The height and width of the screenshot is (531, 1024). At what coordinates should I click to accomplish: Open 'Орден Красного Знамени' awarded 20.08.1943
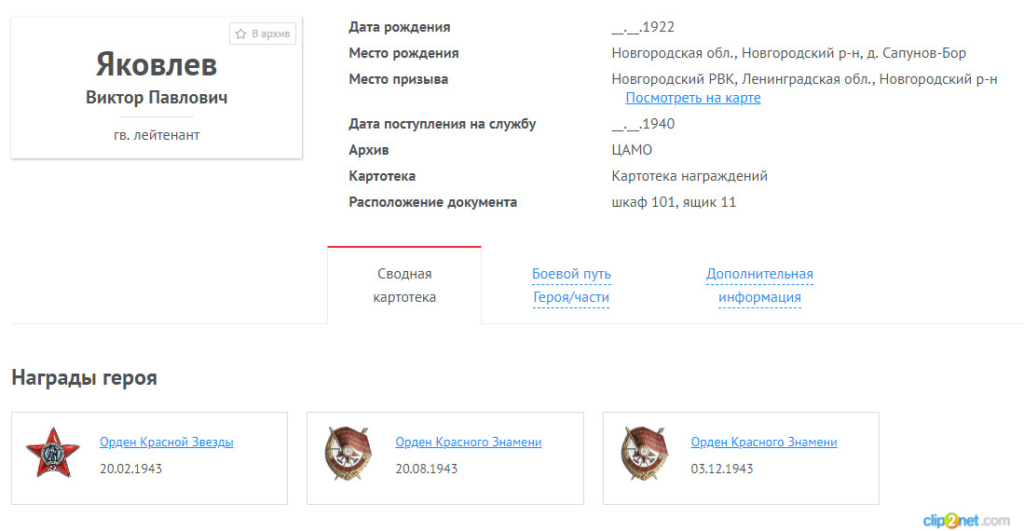tap(468, 442)
